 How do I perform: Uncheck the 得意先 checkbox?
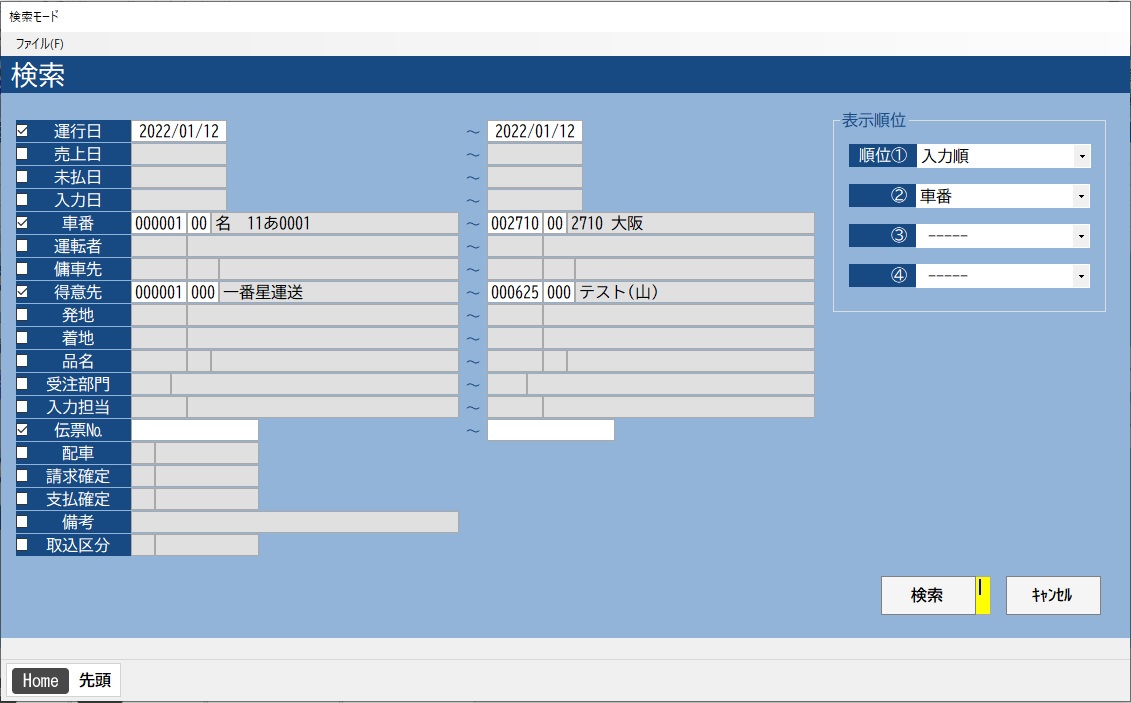[x=22, y=292]
